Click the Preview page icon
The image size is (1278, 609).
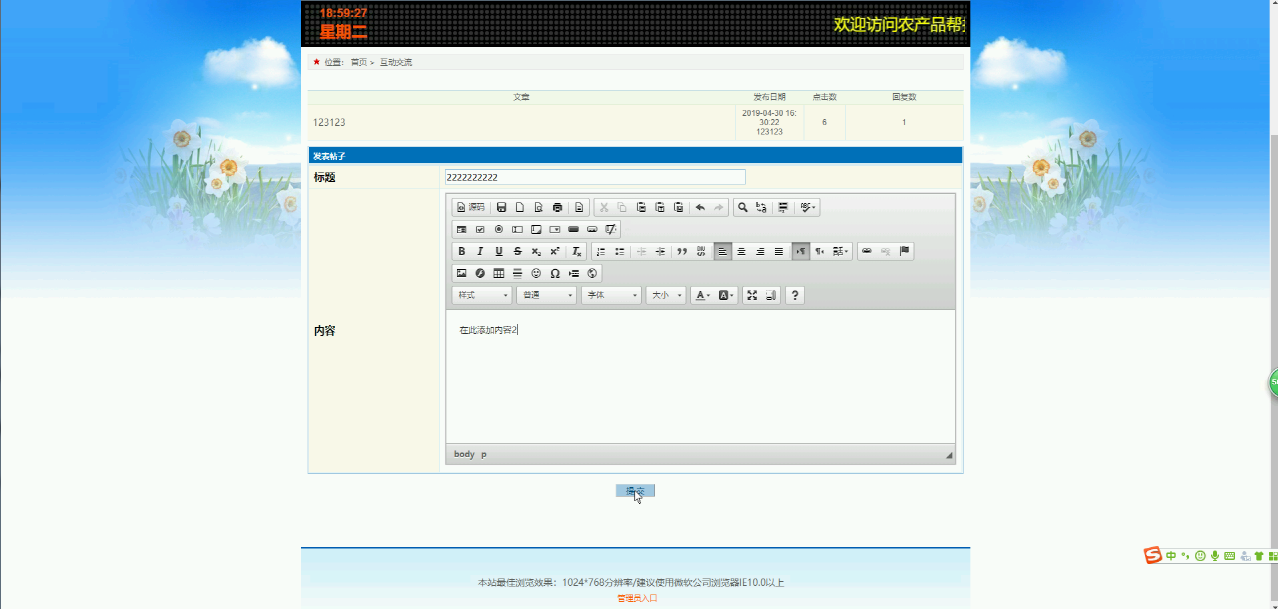pos(539,207)
